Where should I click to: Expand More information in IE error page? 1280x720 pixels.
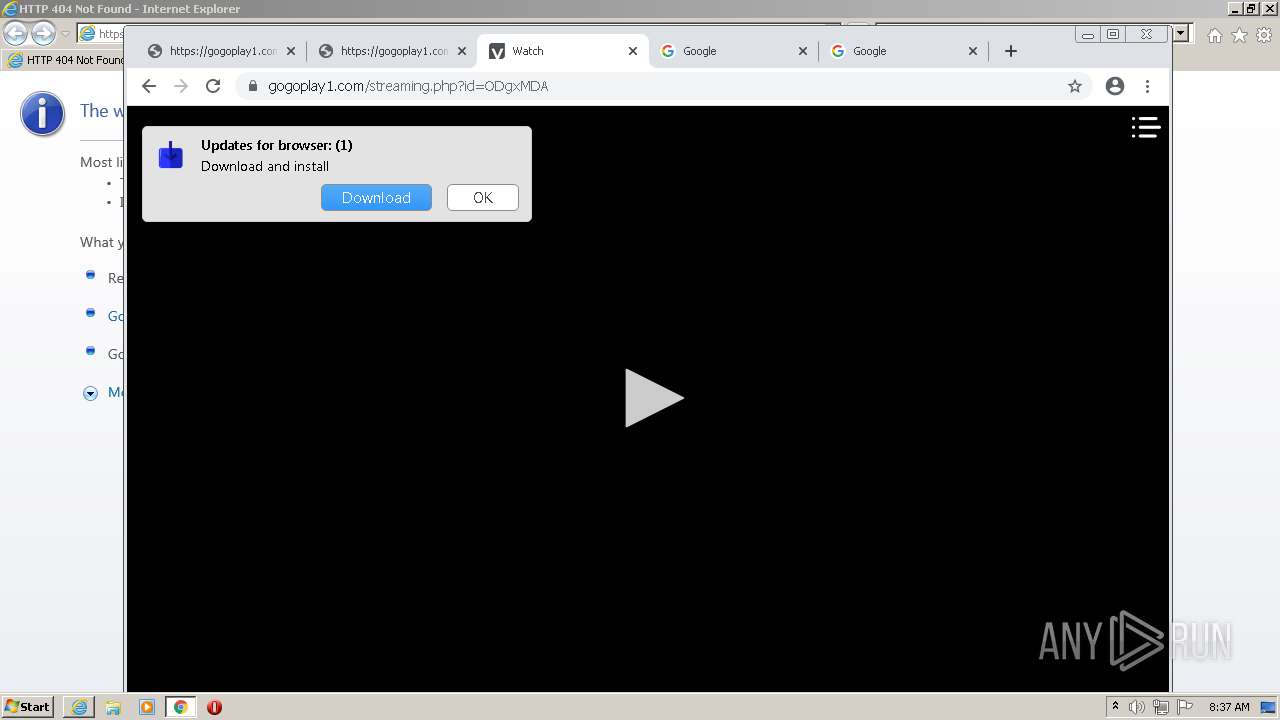click(90, 393)
